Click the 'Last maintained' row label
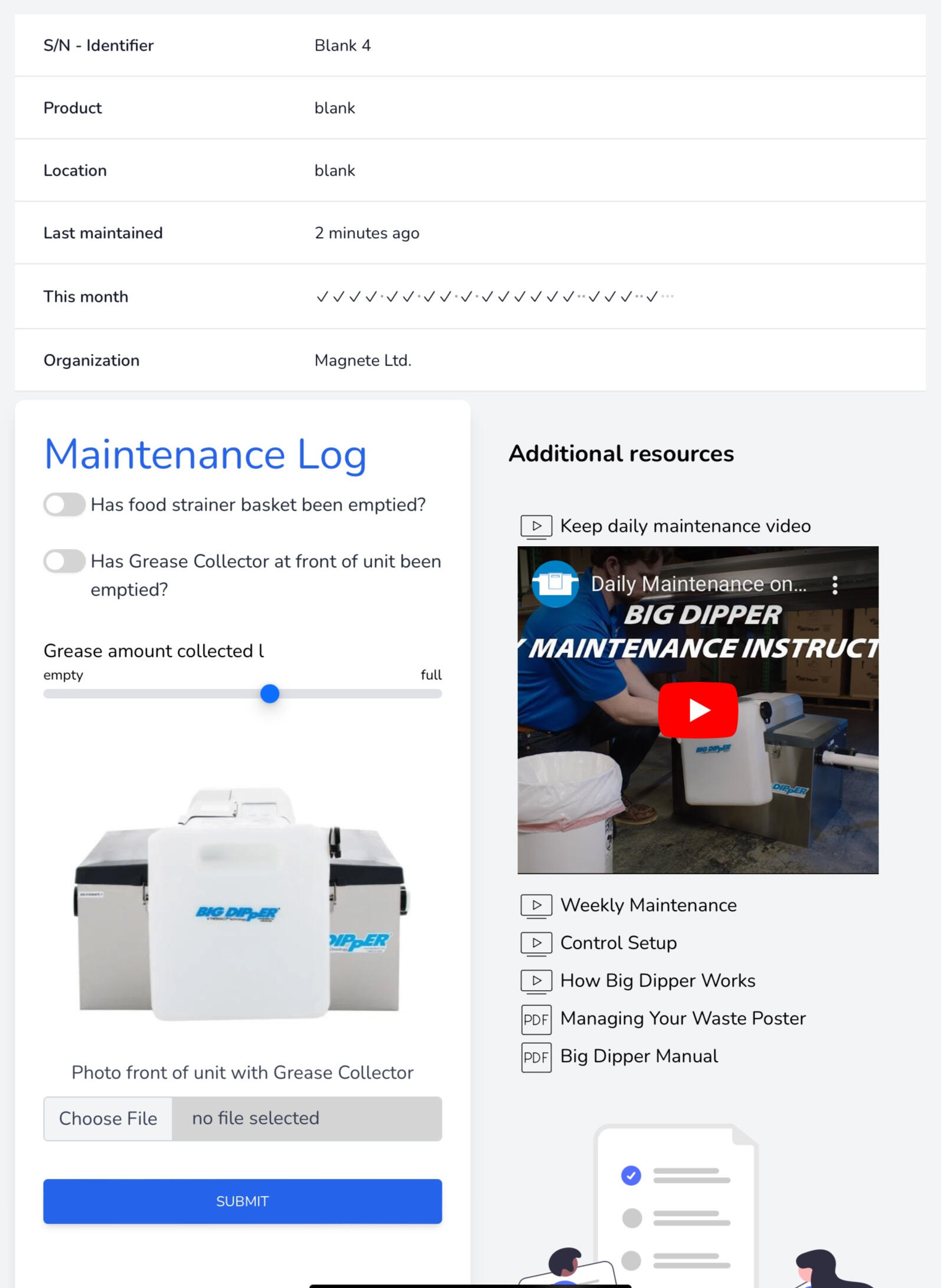The width and height of the screenshot is (941, 1288). point(103,233)
